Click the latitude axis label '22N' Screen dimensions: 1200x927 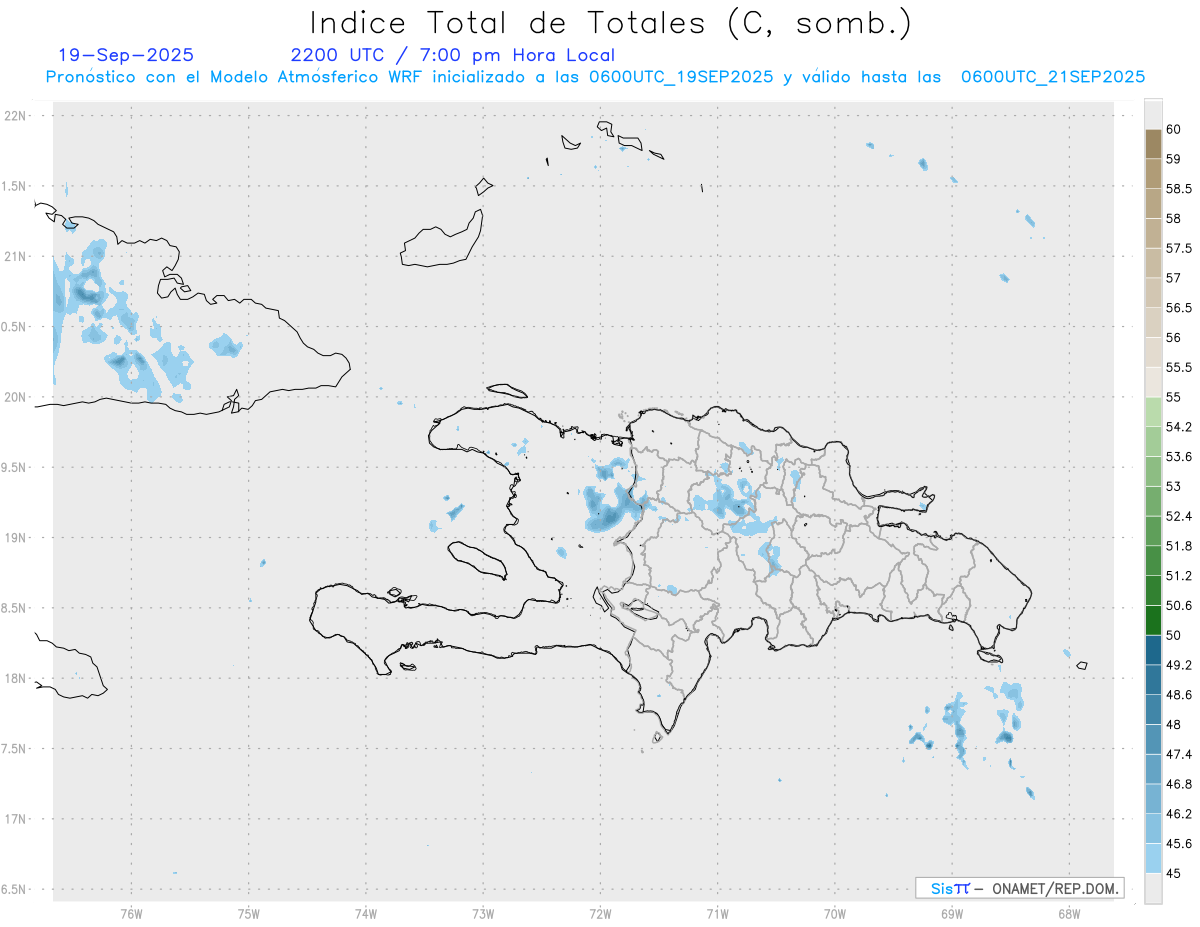pos(17,116)
